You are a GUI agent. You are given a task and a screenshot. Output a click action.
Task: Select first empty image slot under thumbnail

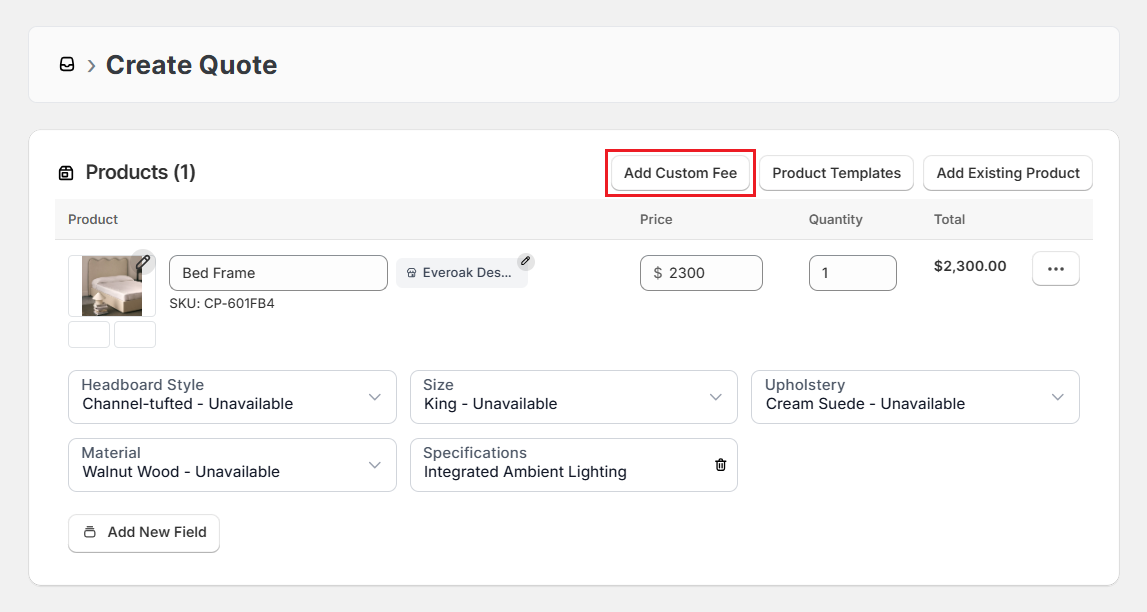pos(89,335)
